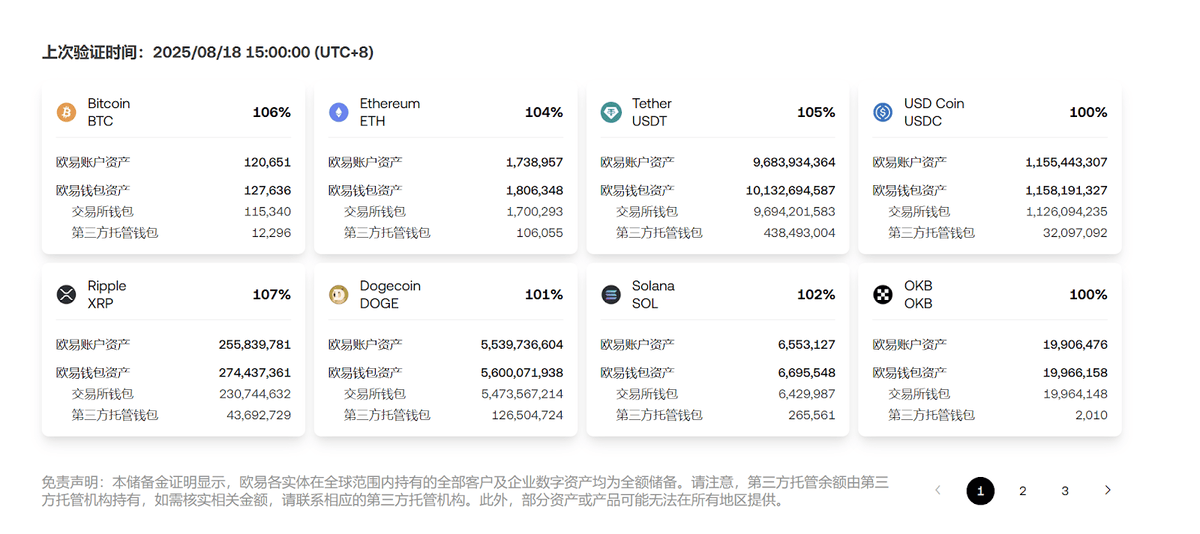The image size is (1200, 534).
Task: Click BTC account assets value 120,651
Action: click(x=267, y=162)
